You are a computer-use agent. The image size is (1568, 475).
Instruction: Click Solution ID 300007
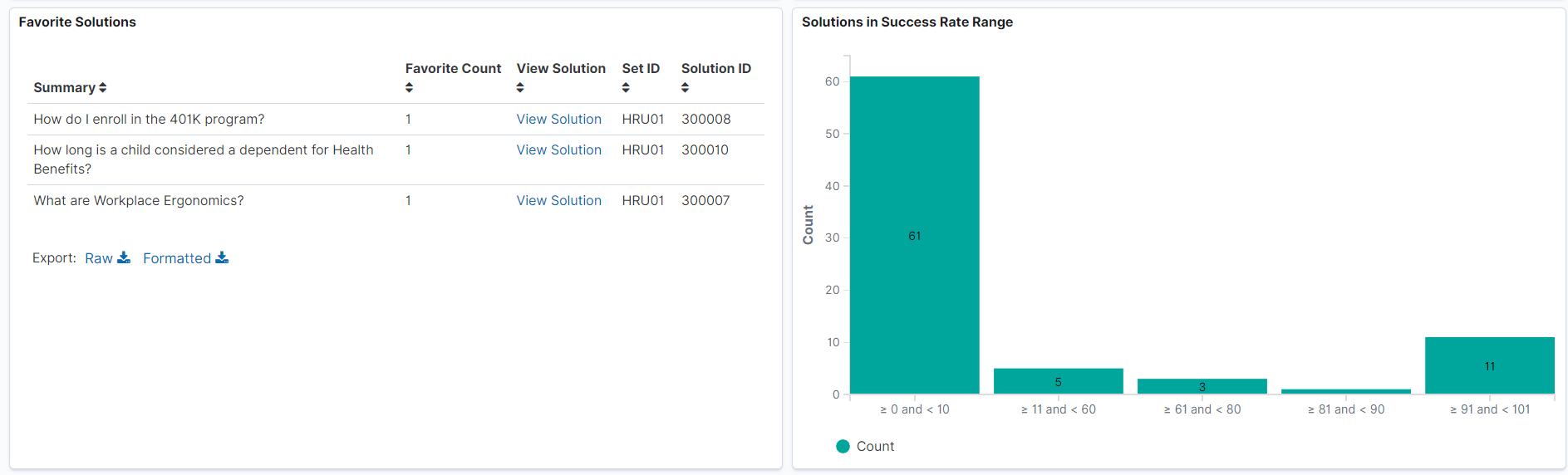(705, 201)
